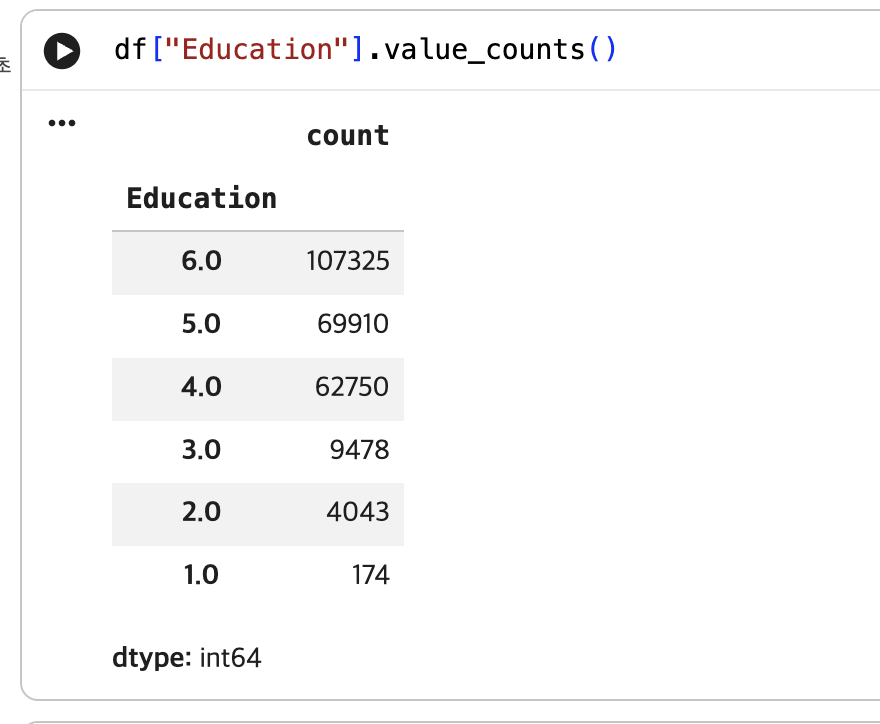The height and width of the screenshot is (724, 880).
Task: Click the count value 174
Action: click(370, 575)
